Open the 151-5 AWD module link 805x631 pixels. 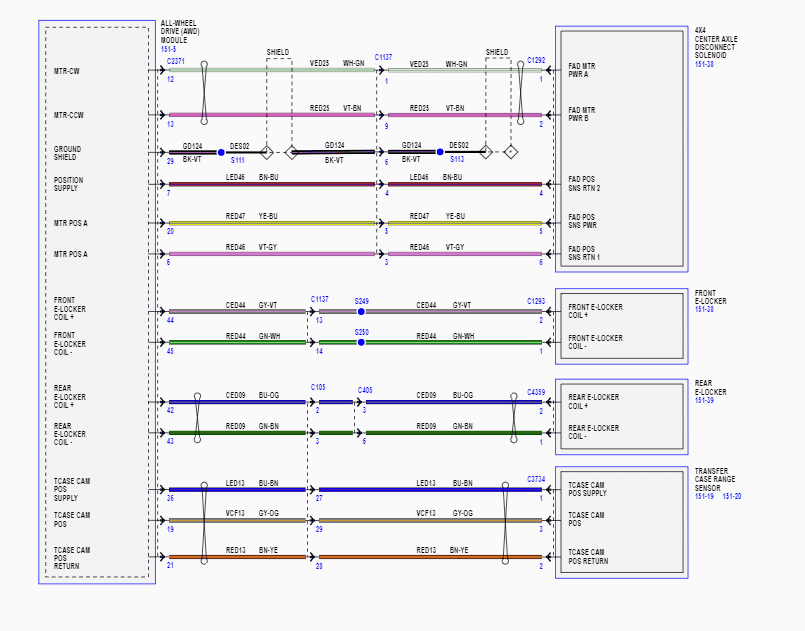pos(168,49)
